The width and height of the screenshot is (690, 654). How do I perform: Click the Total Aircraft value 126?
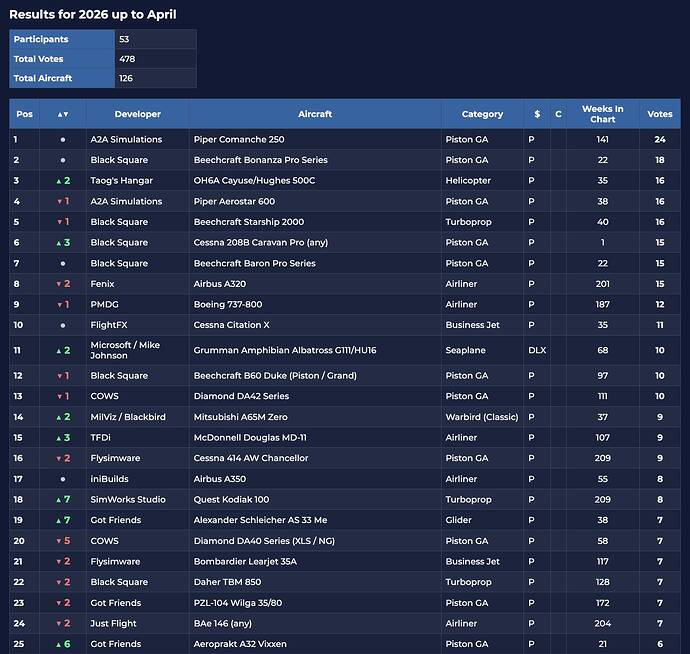pyautogui.click(x=126, y=78)
